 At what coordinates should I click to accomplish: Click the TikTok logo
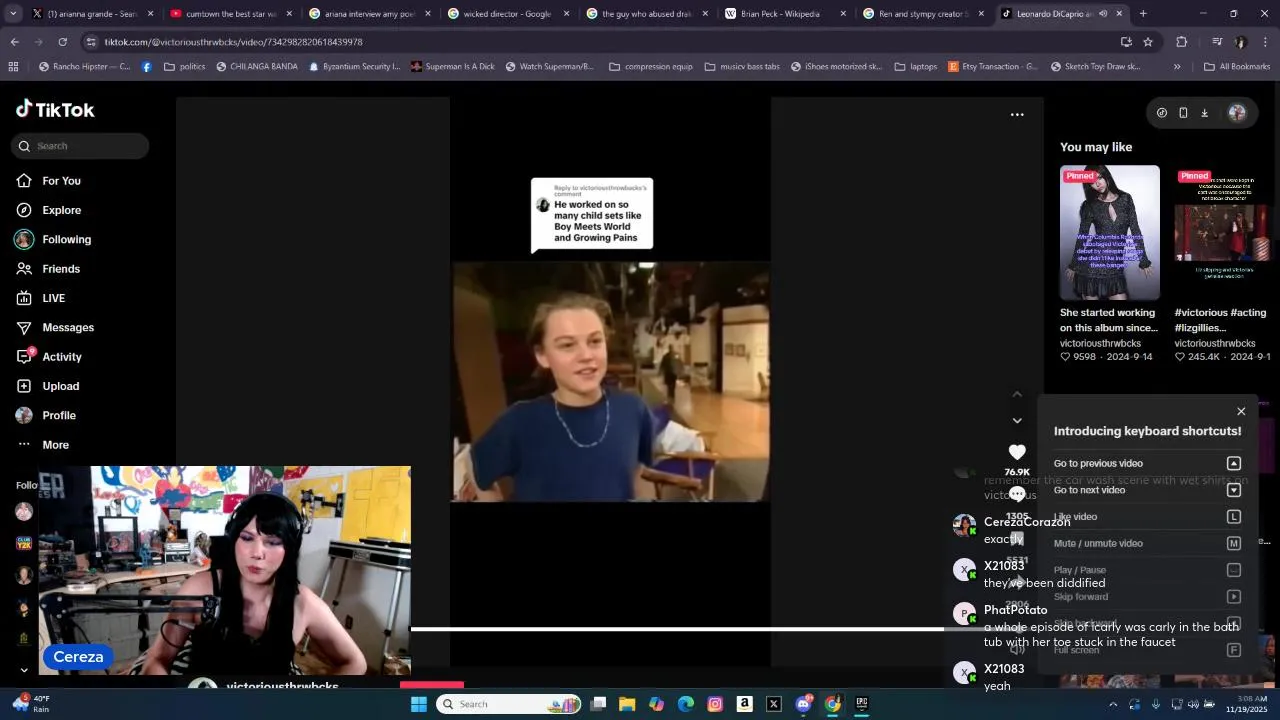(55, 109)
